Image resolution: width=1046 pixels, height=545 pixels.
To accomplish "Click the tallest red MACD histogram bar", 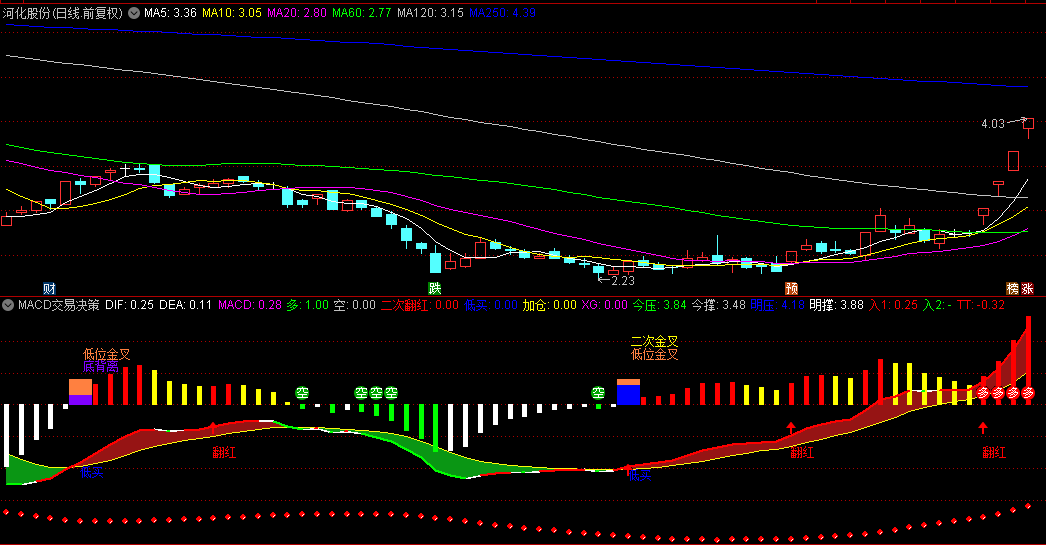I will point(1028,360).
